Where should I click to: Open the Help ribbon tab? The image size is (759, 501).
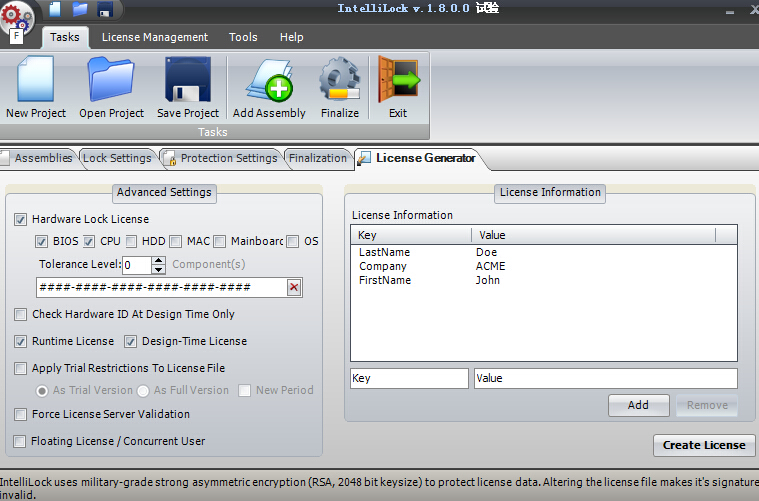[x=291, y=37]
